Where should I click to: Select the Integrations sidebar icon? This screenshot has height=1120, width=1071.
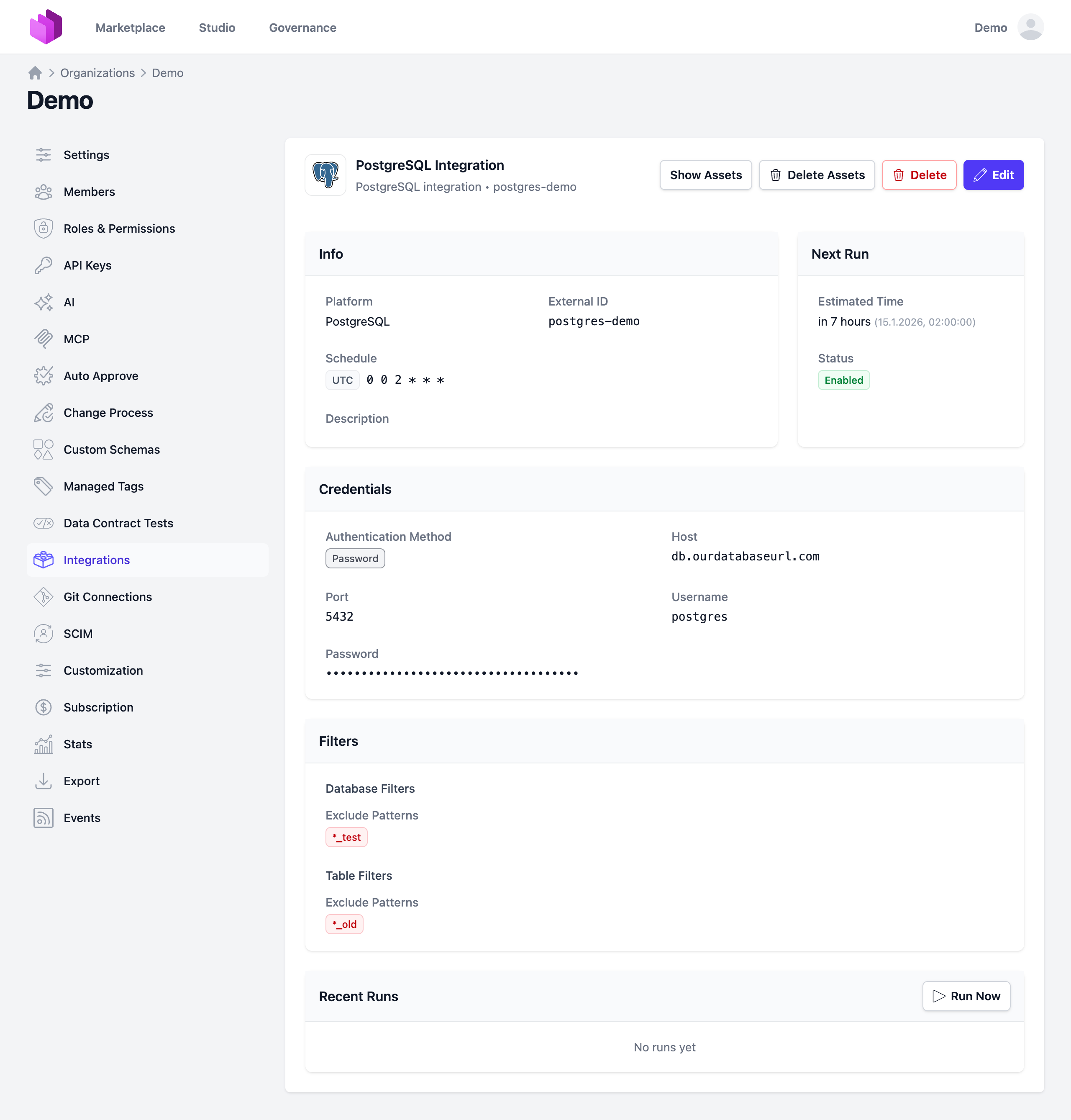44,560
